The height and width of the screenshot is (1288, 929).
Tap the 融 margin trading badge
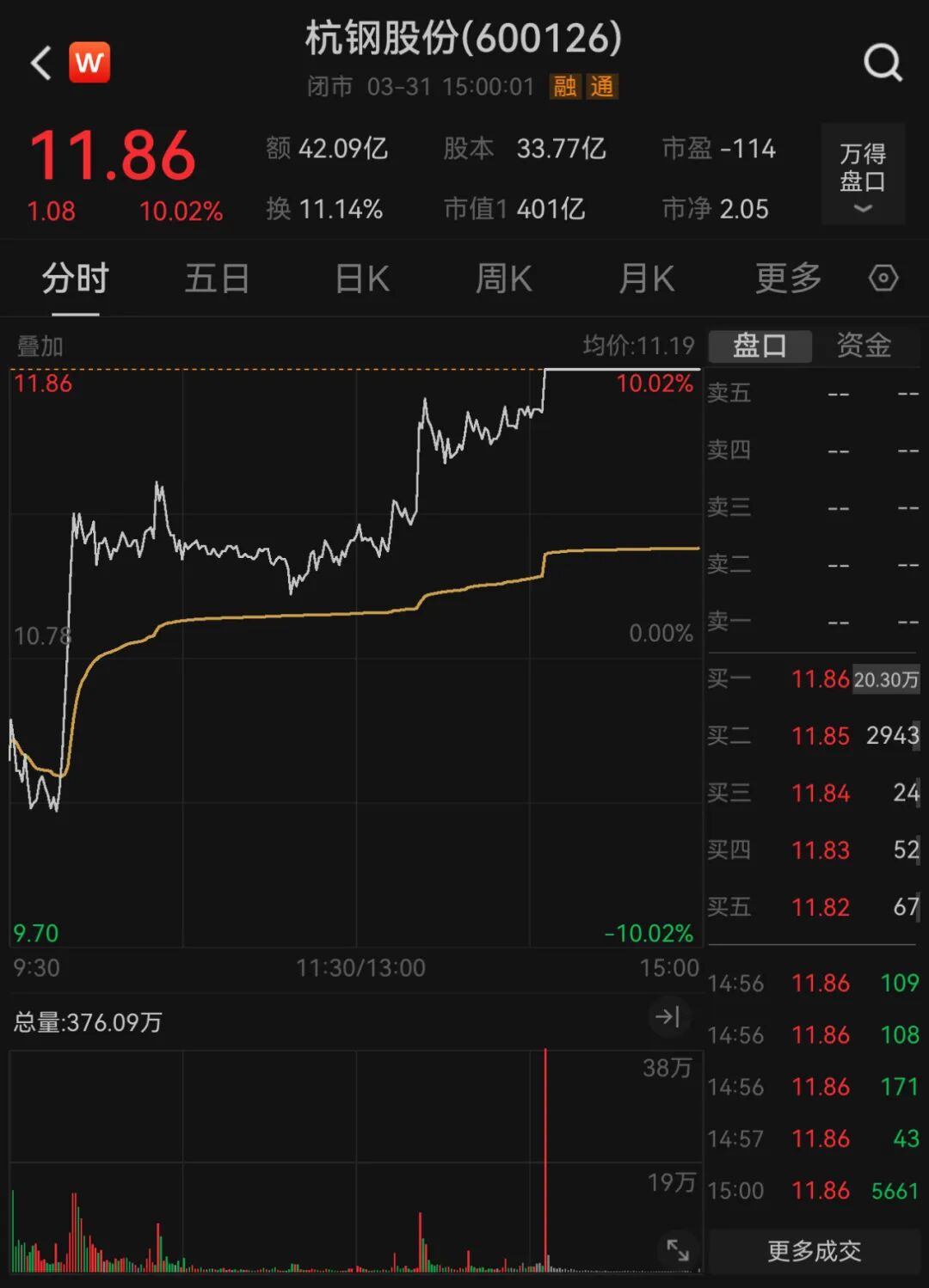pyautogui.click(x=567, y=86)
